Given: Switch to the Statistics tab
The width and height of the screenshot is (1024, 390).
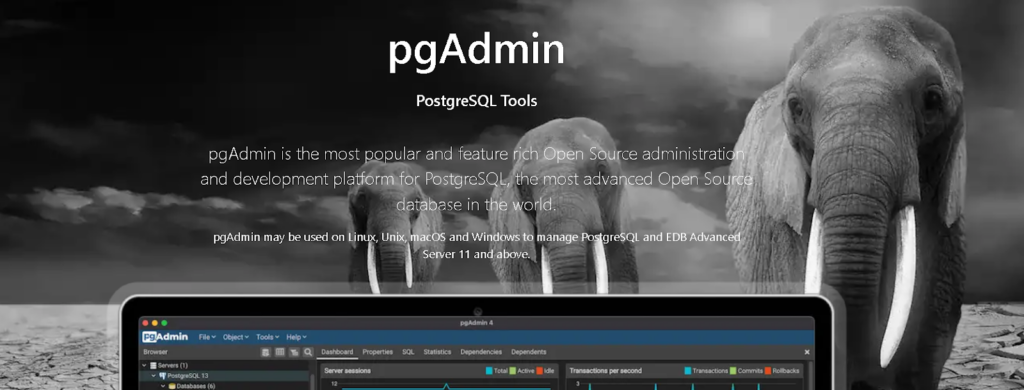Looking at the screenshot, I should tap(437, 352).
